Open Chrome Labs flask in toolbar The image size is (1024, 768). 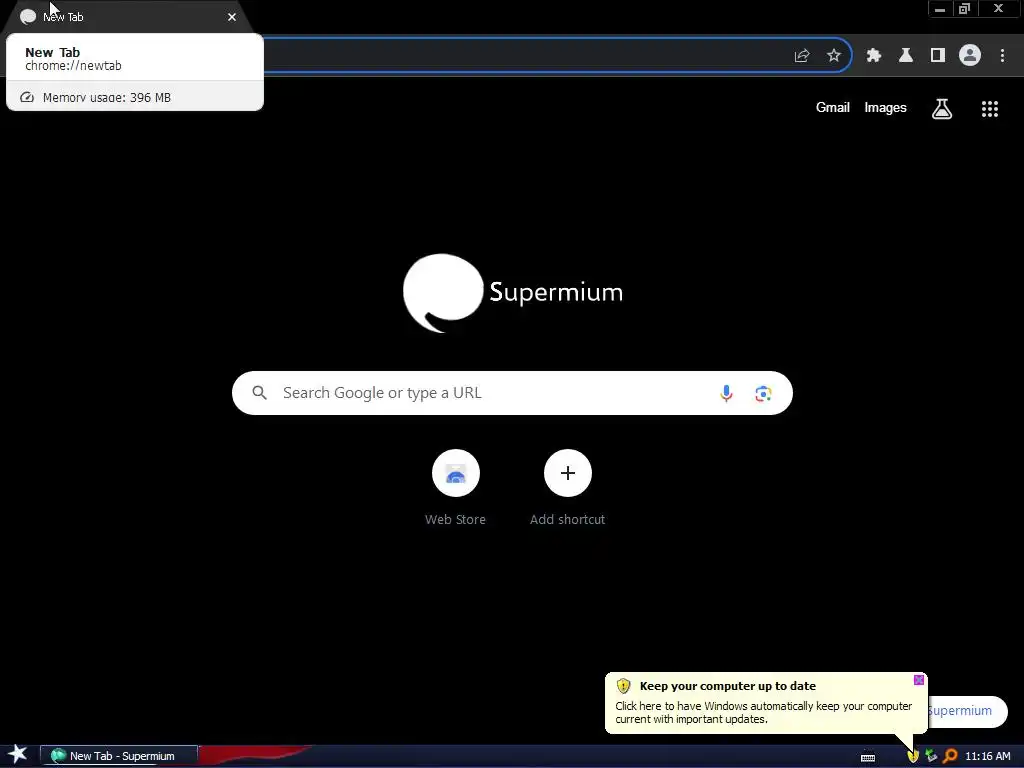(906, 56)
